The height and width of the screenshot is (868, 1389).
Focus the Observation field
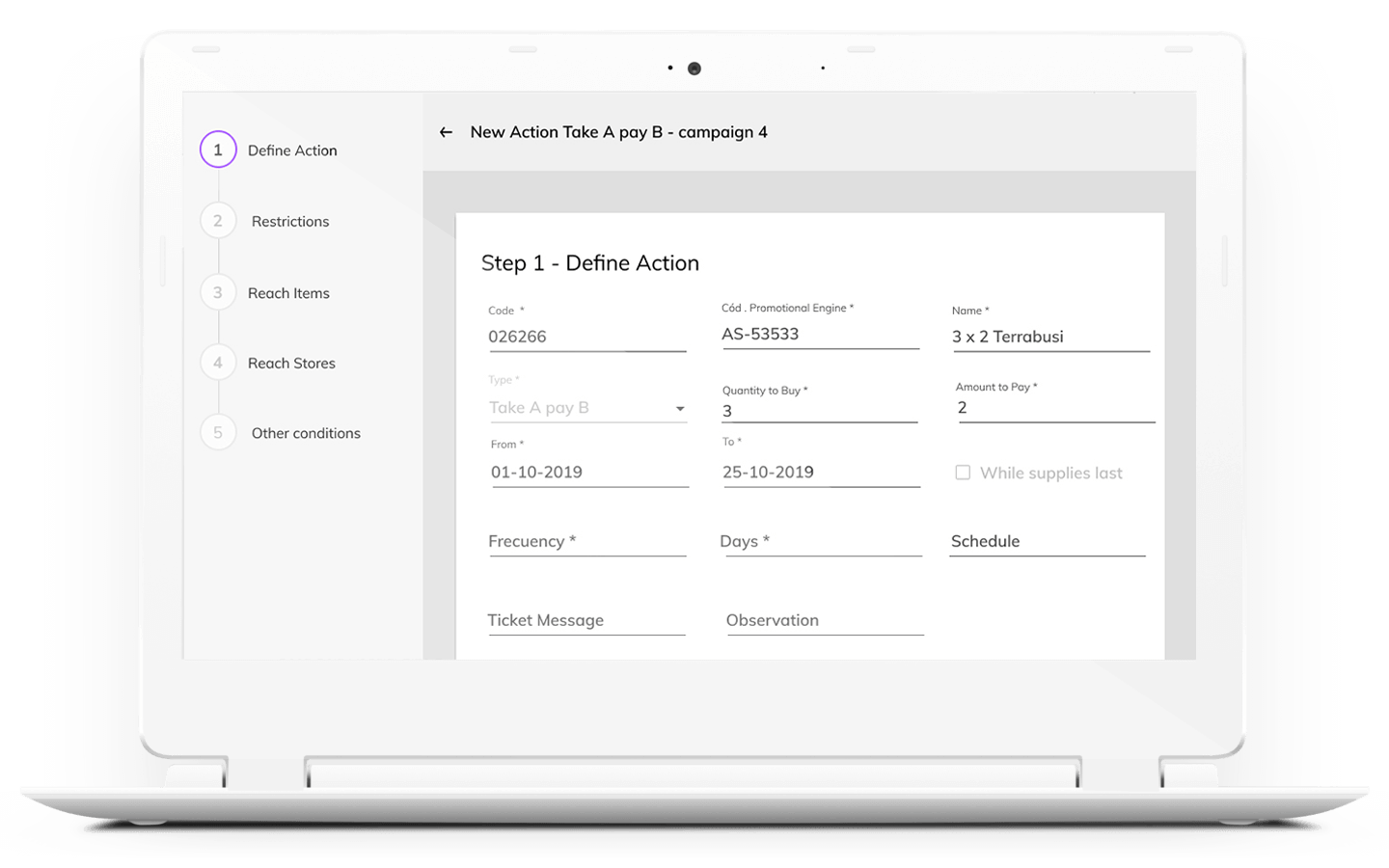(x=825, y=621)
